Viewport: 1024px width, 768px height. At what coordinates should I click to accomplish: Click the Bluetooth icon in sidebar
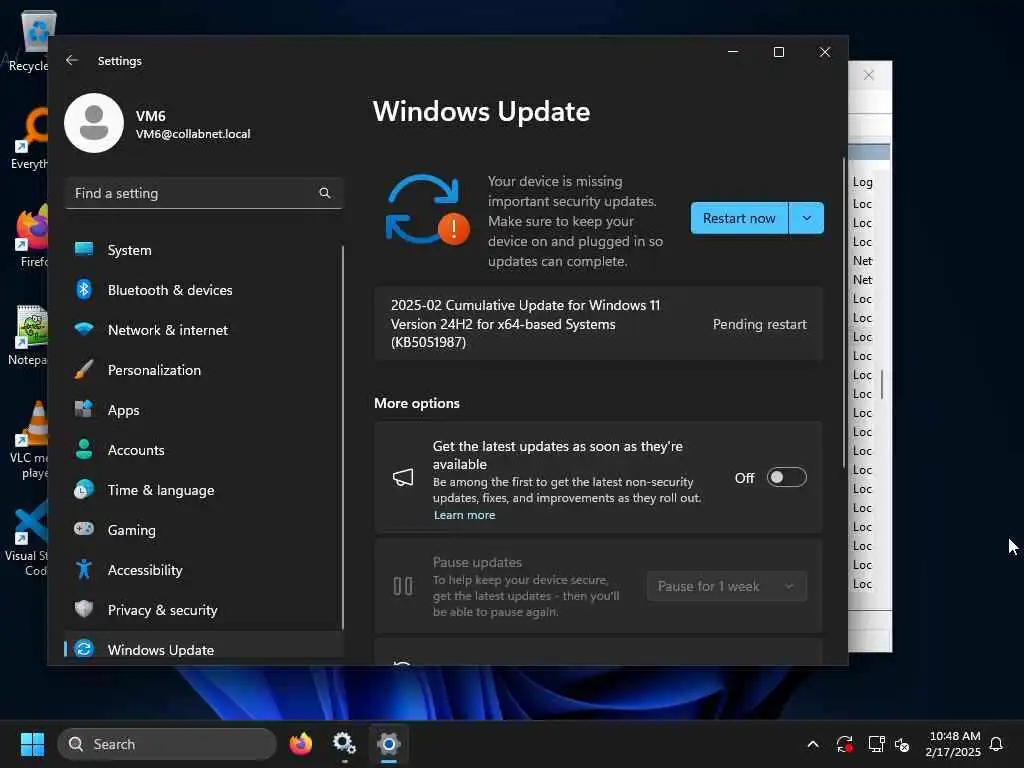point(84,289)
